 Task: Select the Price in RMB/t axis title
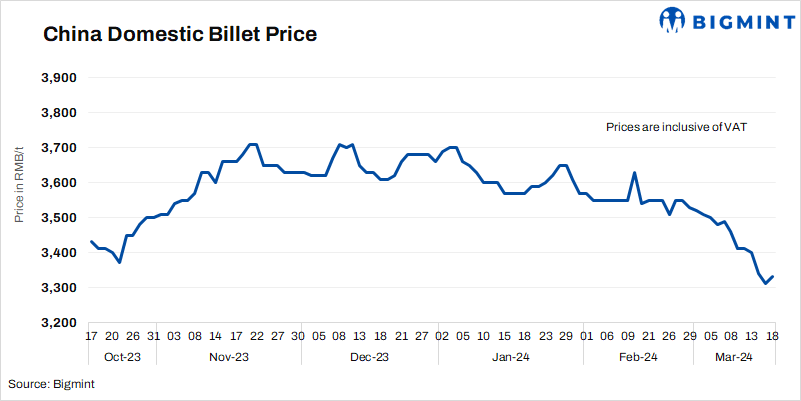(20, 199)
